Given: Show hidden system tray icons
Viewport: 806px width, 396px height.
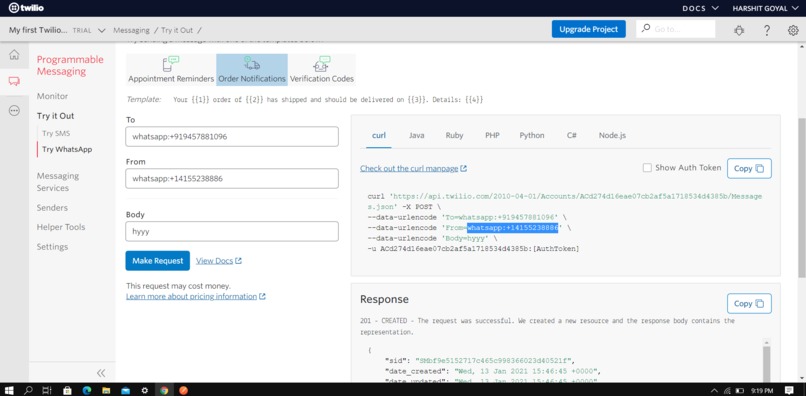Looking at the screenshot, I should click(x=714, y=390).
